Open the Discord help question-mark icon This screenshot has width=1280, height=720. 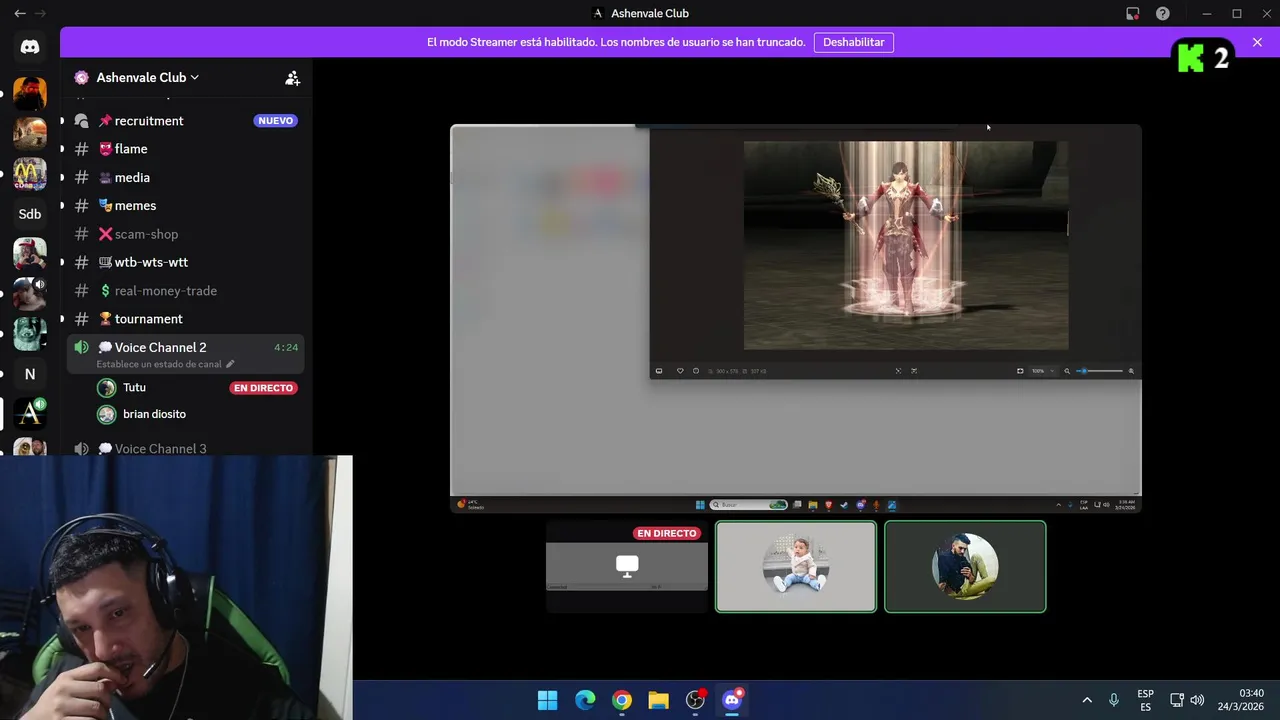pyautogui.click(x=1162, y=13)
